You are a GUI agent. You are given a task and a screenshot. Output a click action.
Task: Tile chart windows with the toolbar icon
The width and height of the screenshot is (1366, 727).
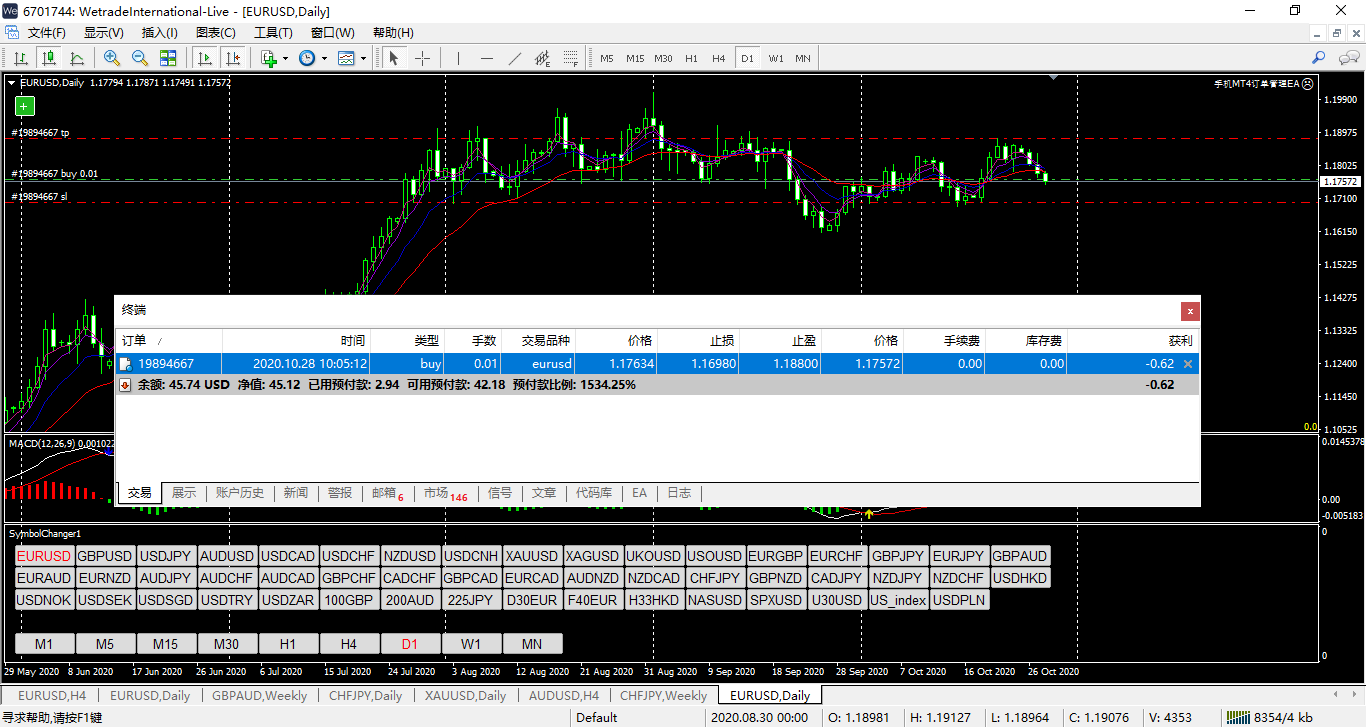(168, 58)
